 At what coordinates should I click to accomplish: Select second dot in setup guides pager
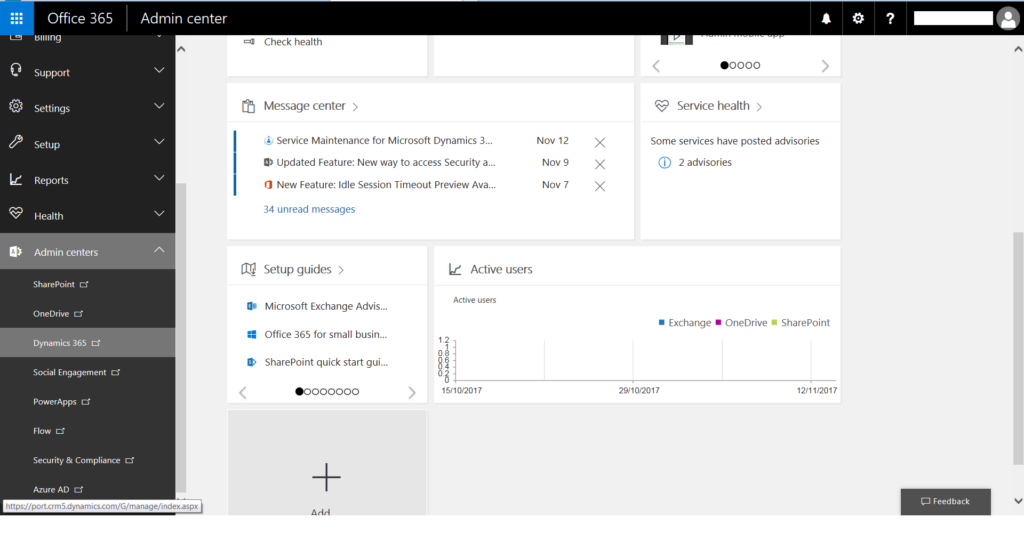point(308,392)
